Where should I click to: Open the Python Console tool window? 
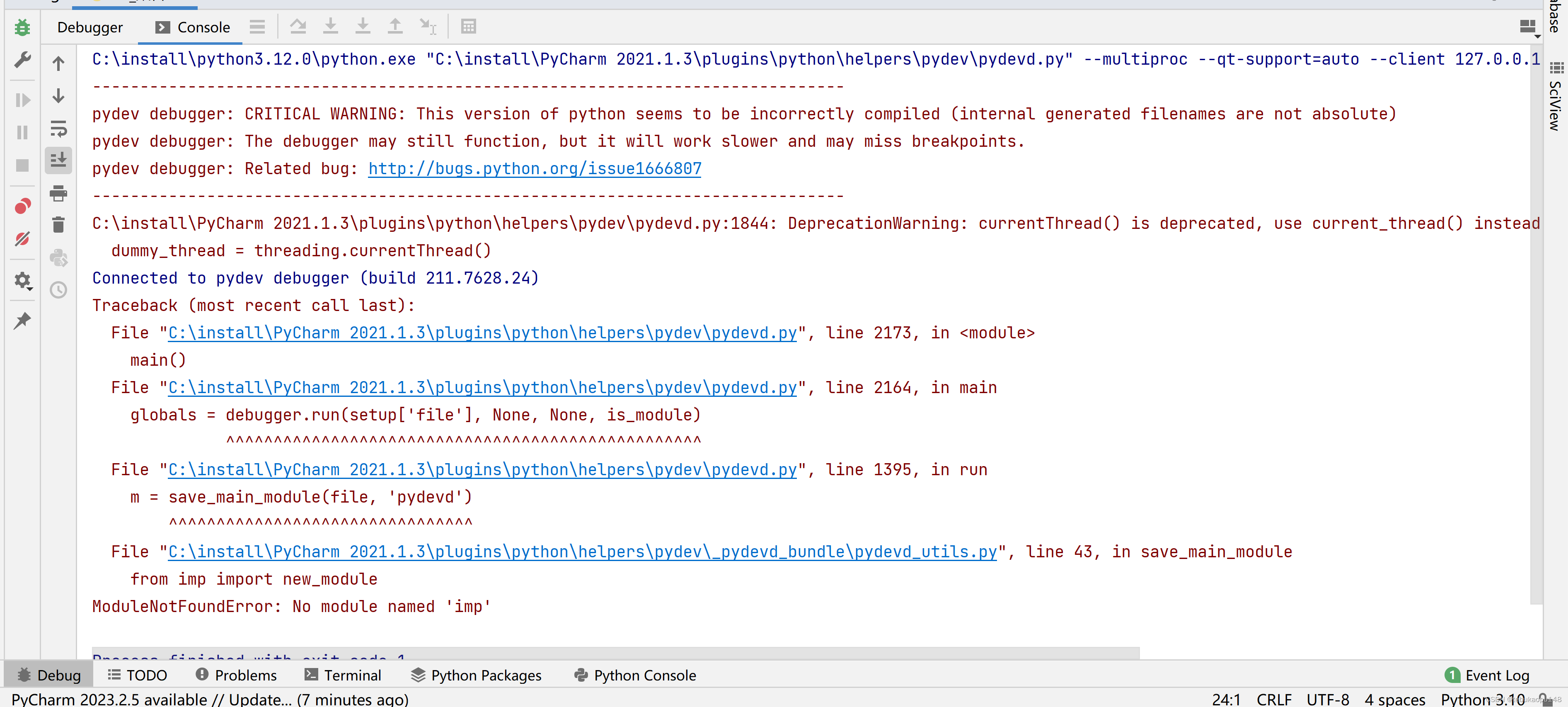(x=635, y=675)
